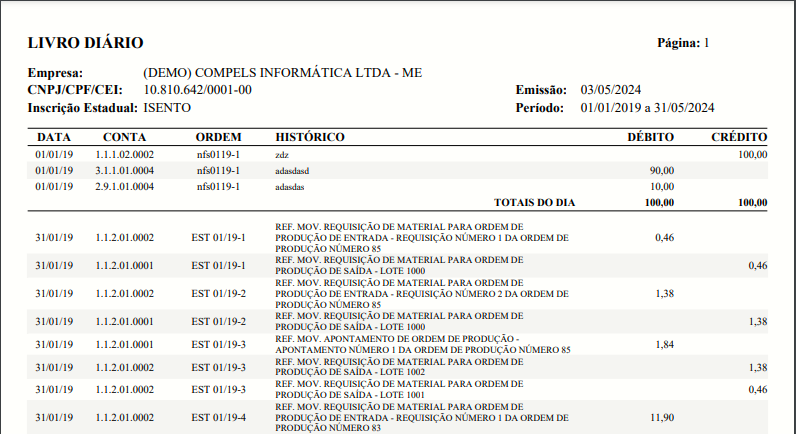The width and height of the screenshot is (796, 434).
Task: Click history entry mentioning 'LOTE 1002'
Action: [x=399, y=367]
